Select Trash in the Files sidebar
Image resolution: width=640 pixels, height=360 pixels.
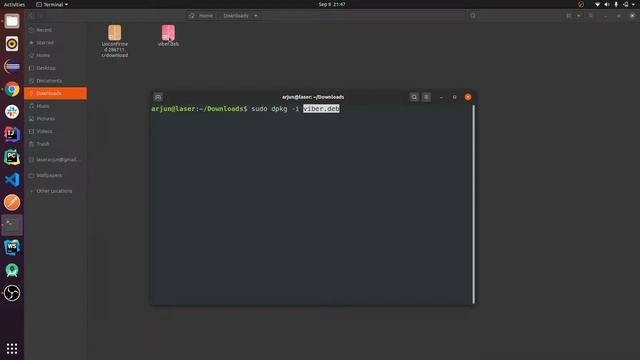point(56,144)
